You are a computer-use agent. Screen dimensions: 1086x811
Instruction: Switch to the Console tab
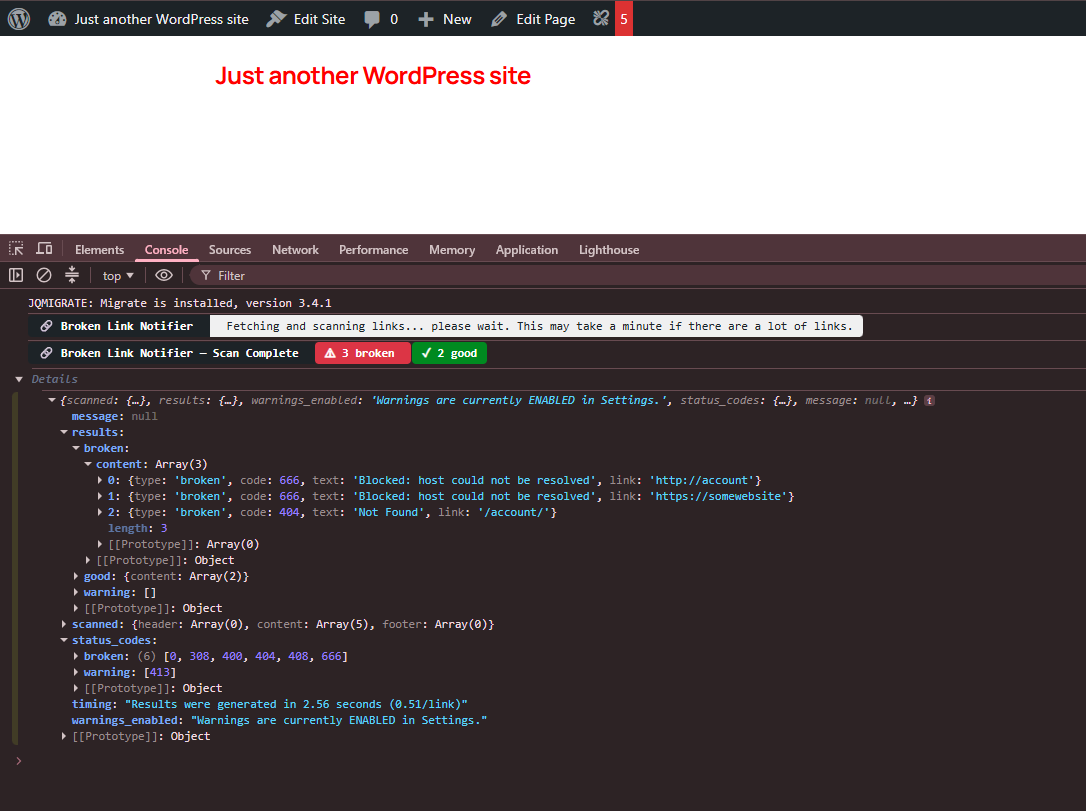click(166, 250)
